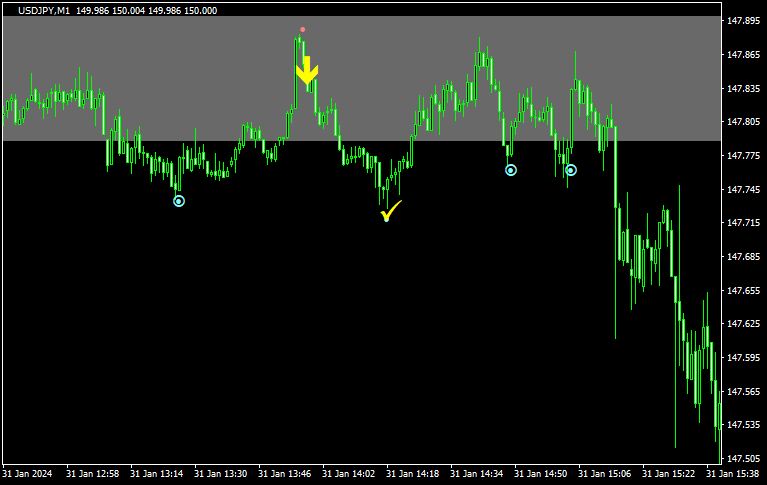Click the middle cyan circle marker
The image size is (767, 485).
(x=511, y=170)
